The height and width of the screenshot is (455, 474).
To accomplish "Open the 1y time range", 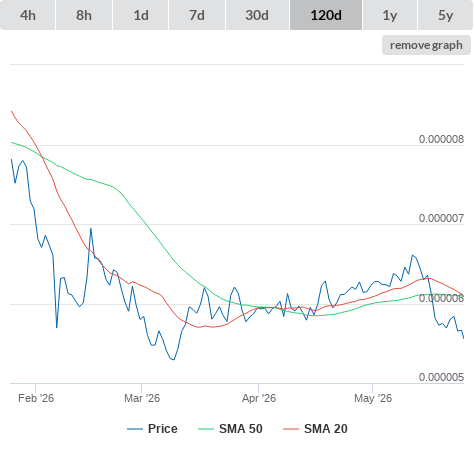I will (390, 15).
